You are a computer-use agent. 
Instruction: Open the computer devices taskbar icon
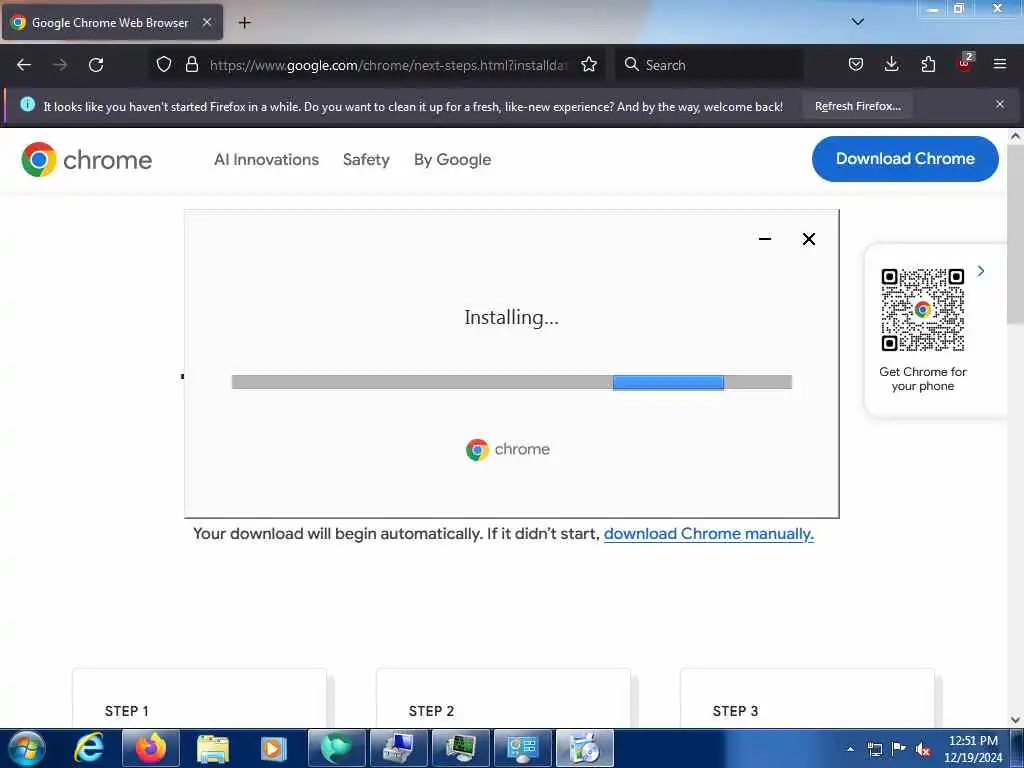(x=398, y=748)
